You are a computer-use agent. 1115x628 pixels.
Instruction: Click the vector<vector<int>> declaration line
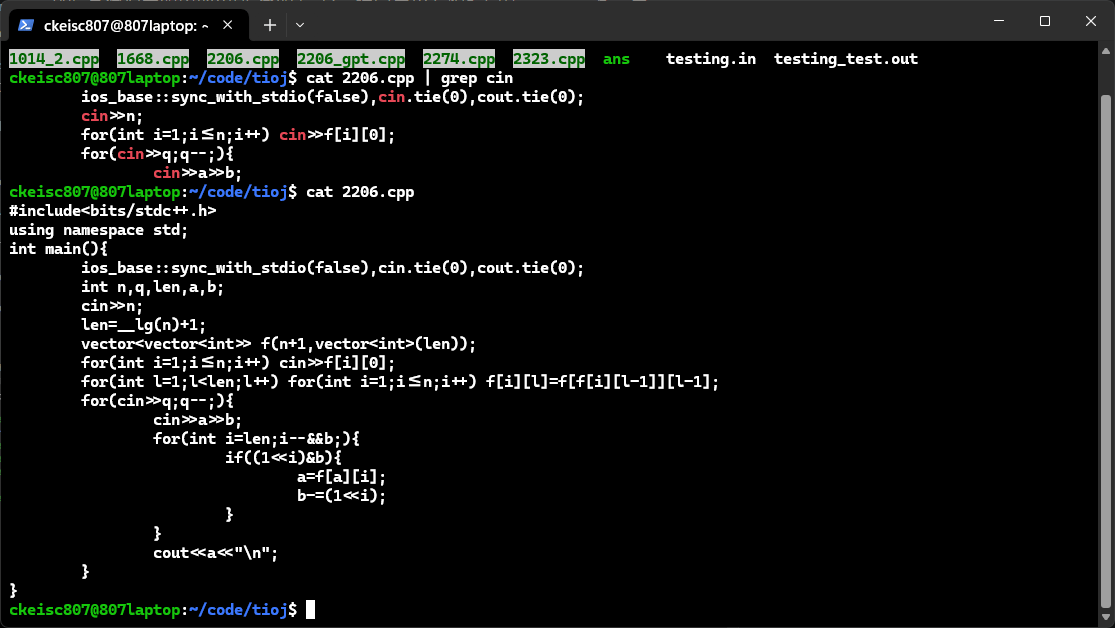pyautogui.click(x=278, y=343)
